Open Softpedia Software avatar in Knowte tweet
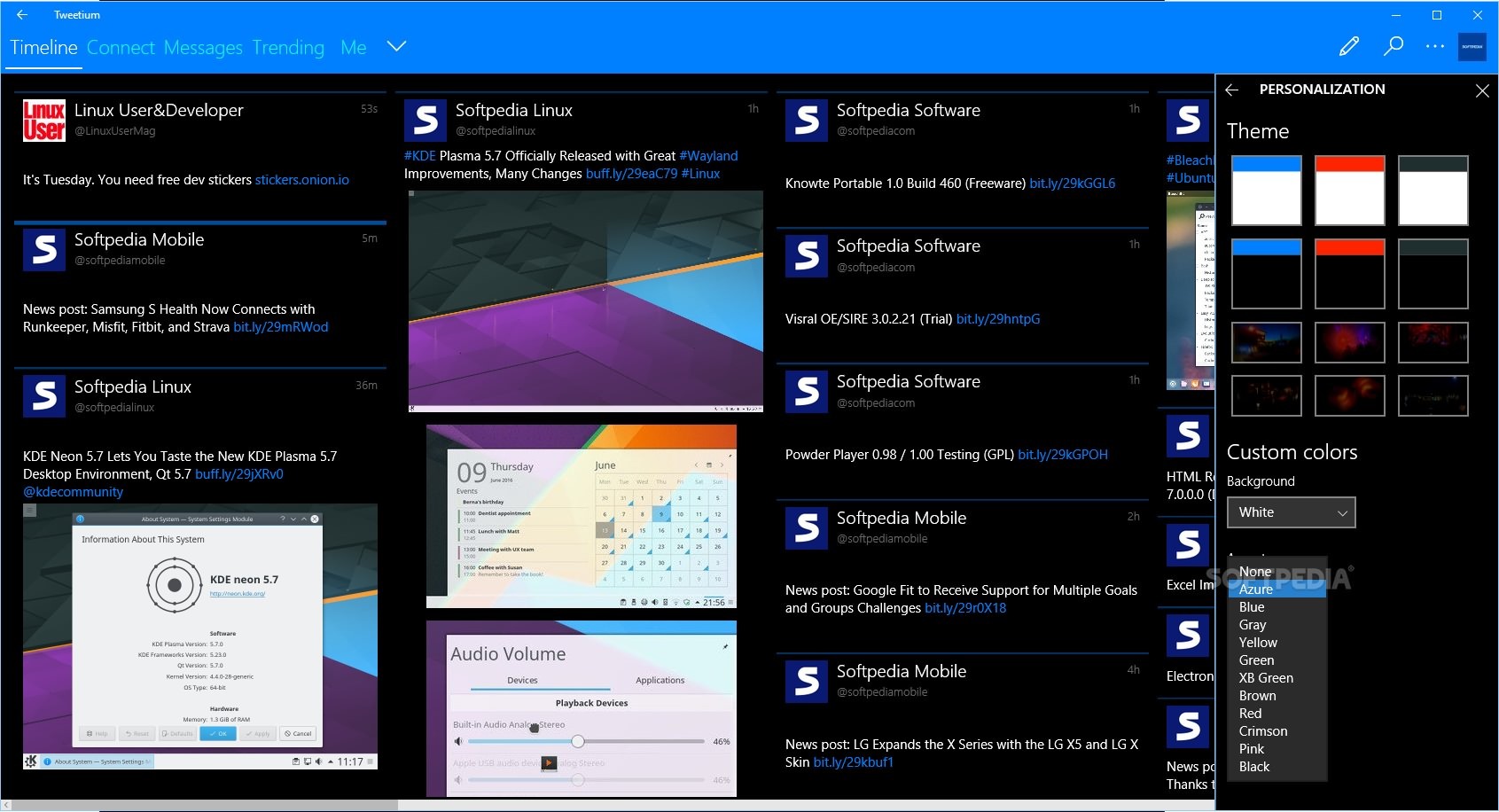 coord(807,121)
